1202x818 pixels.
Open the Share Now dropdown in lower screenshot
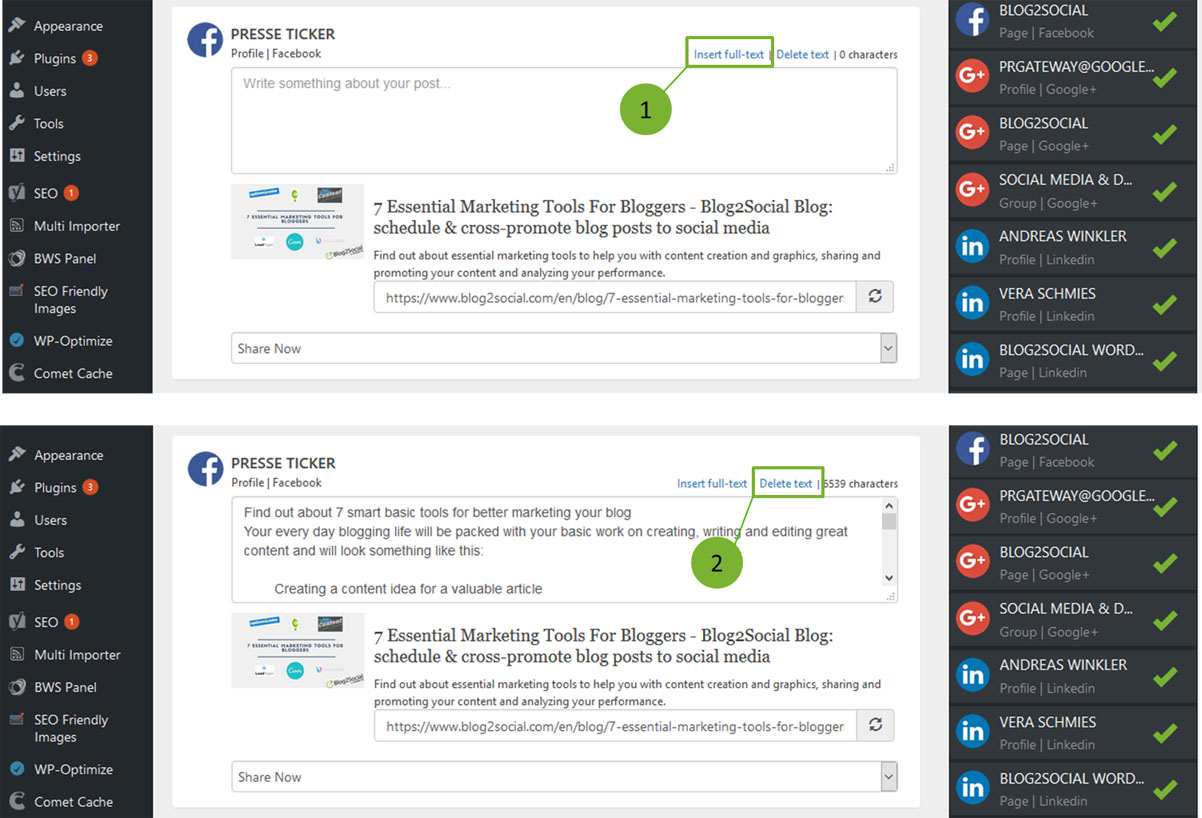[x=564, y=777]
